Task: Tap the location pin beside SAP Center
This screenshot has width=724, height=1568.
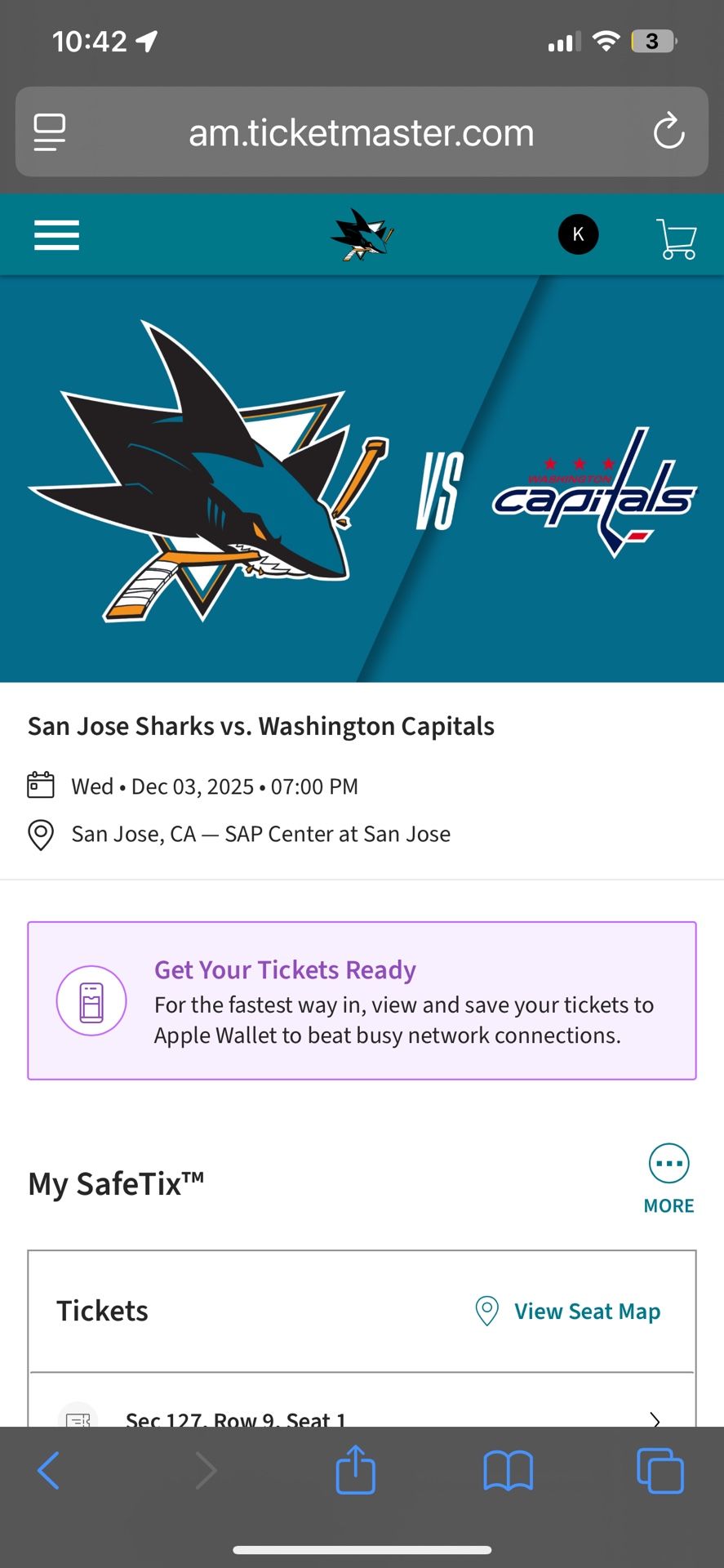Action: 40,835
